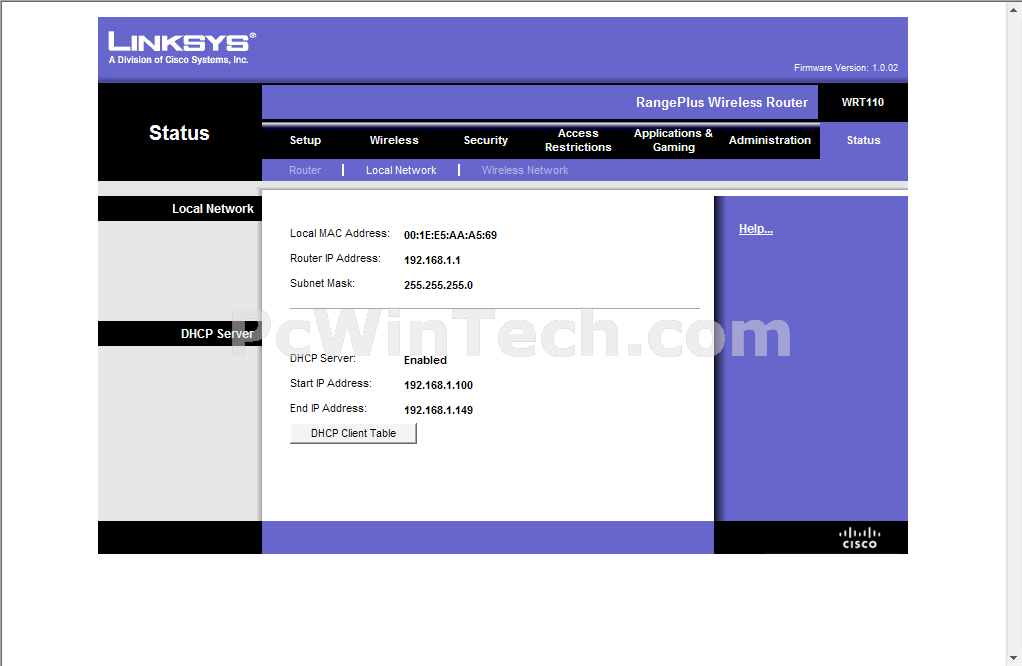Image resolution: width=1022 pixels, height=666 pixels.
Task: Click the Local Network section heading
Action: [212, 209]
